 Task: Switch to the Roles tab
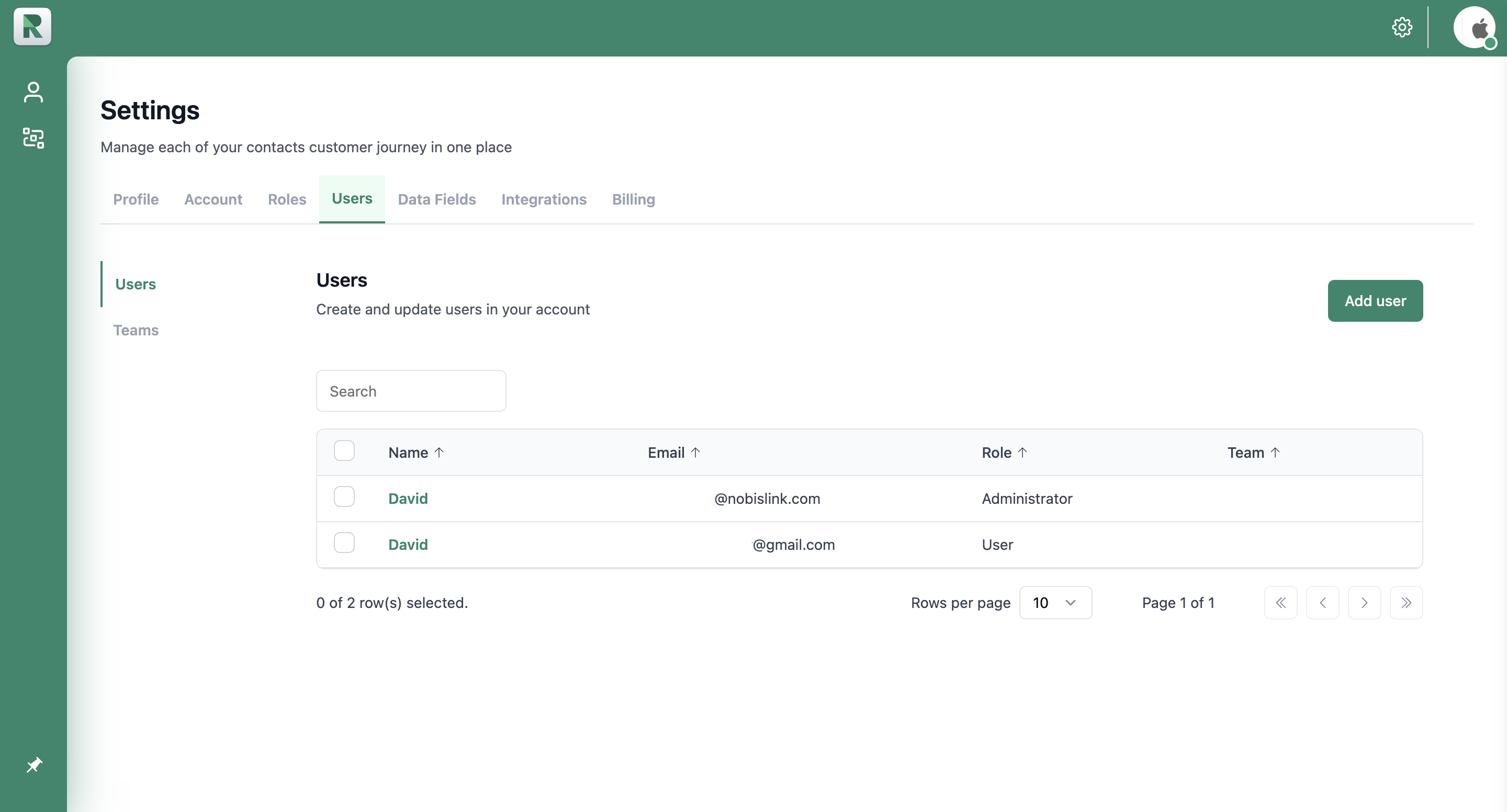[287, 199]
